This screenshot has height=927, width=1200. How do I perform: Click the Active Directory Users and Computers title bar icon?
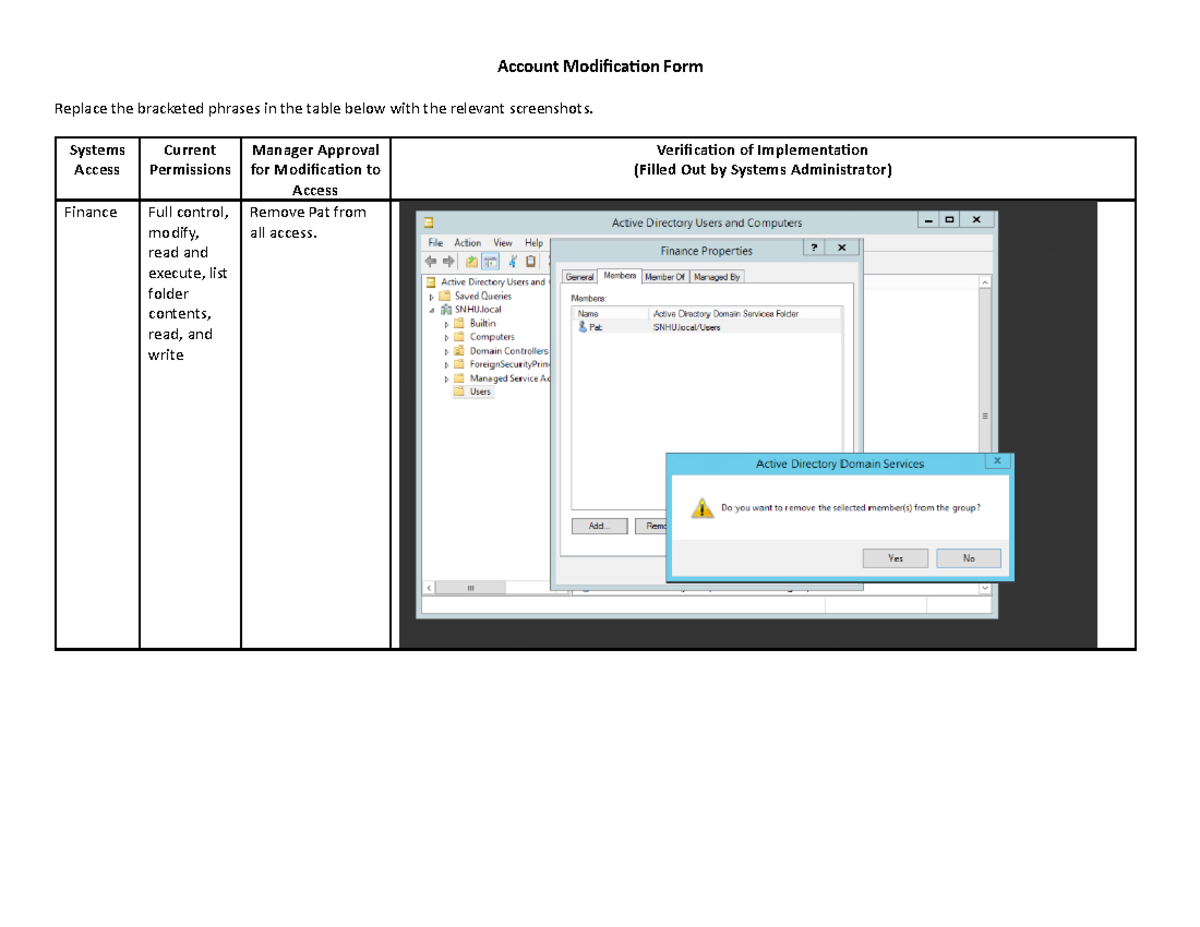428,221
